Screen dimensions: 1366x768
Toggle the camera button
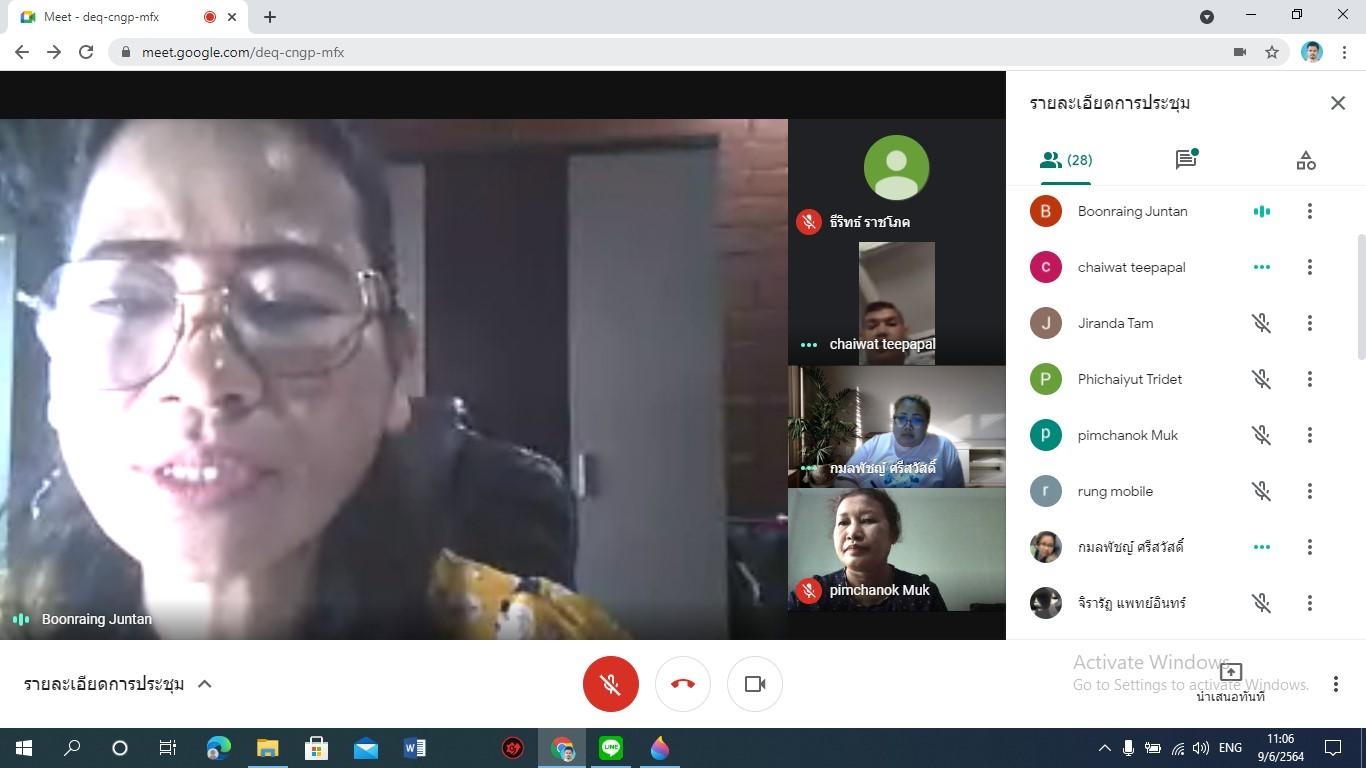[x=755, y=684]
